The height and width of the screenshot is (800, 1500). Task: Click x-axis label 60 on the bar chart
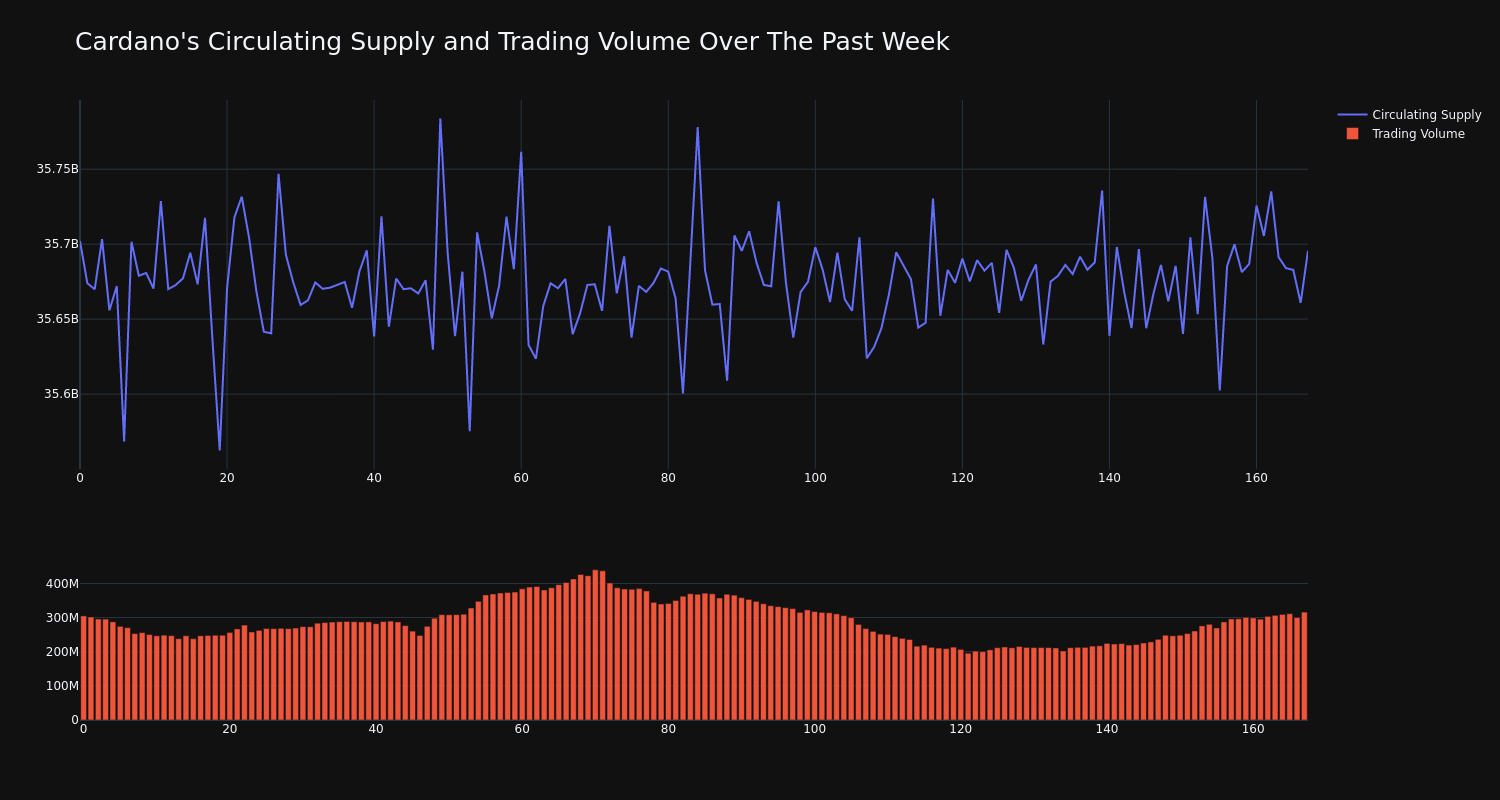point(522,729)
